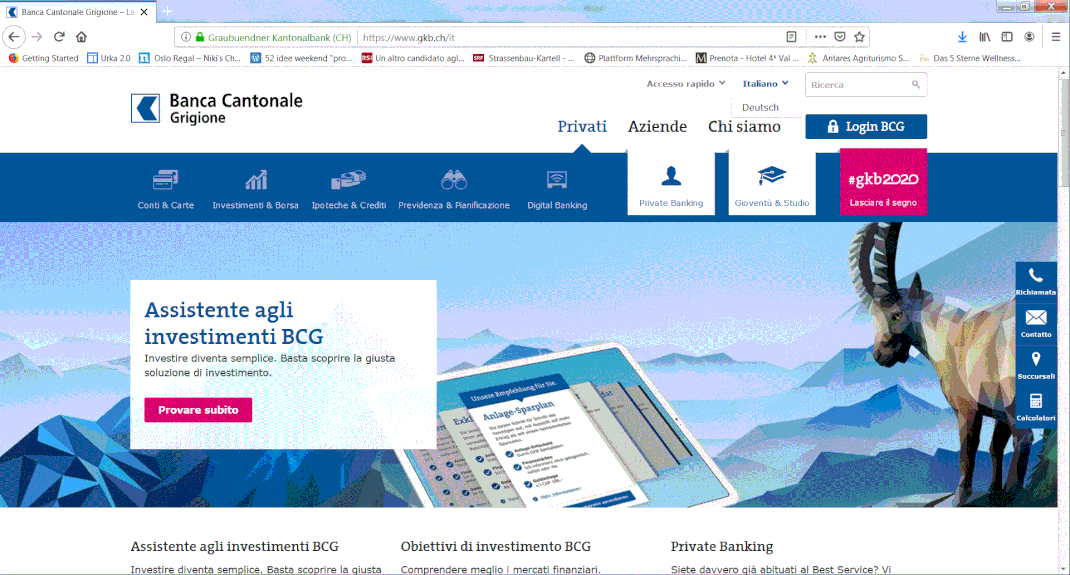Image resolution: width=1070 pixels, height=575 pixels.
Task: Select the Privati main menu item
Action: pos(582,126)
